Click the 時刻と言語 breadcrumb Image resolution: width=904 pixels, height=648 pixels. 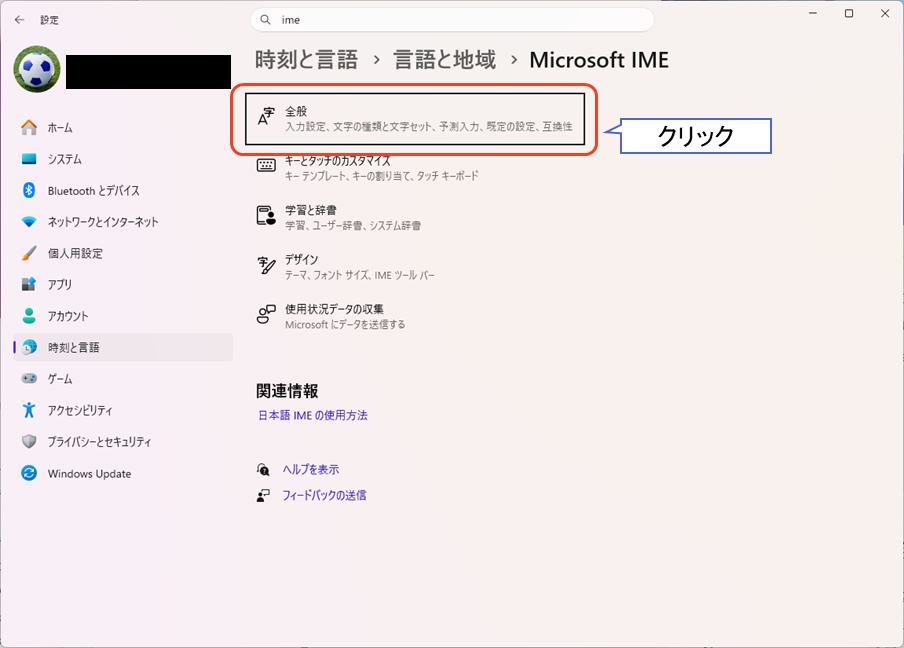pos(306,60)
